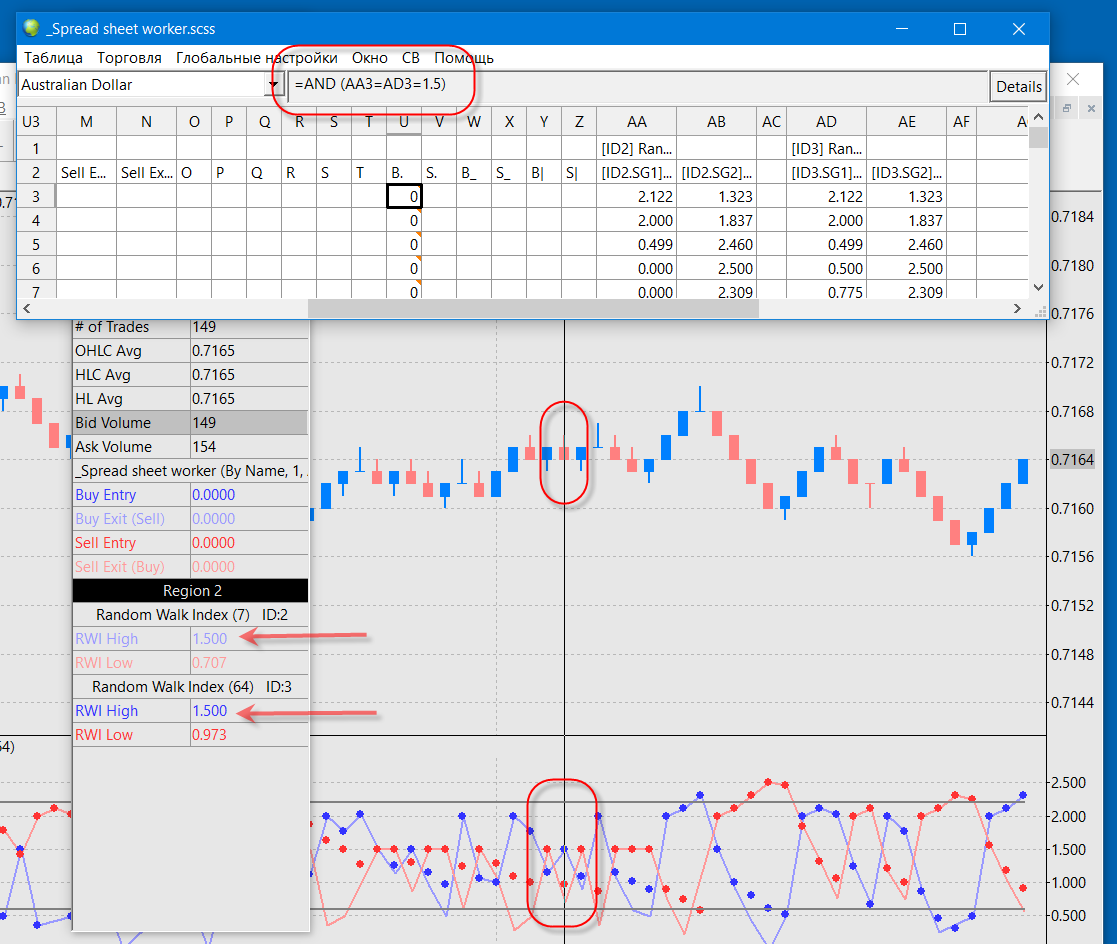Close the background chart window with X
Image resolution: width=1117 pixels, height=944 pixels.
point(1073,79)
